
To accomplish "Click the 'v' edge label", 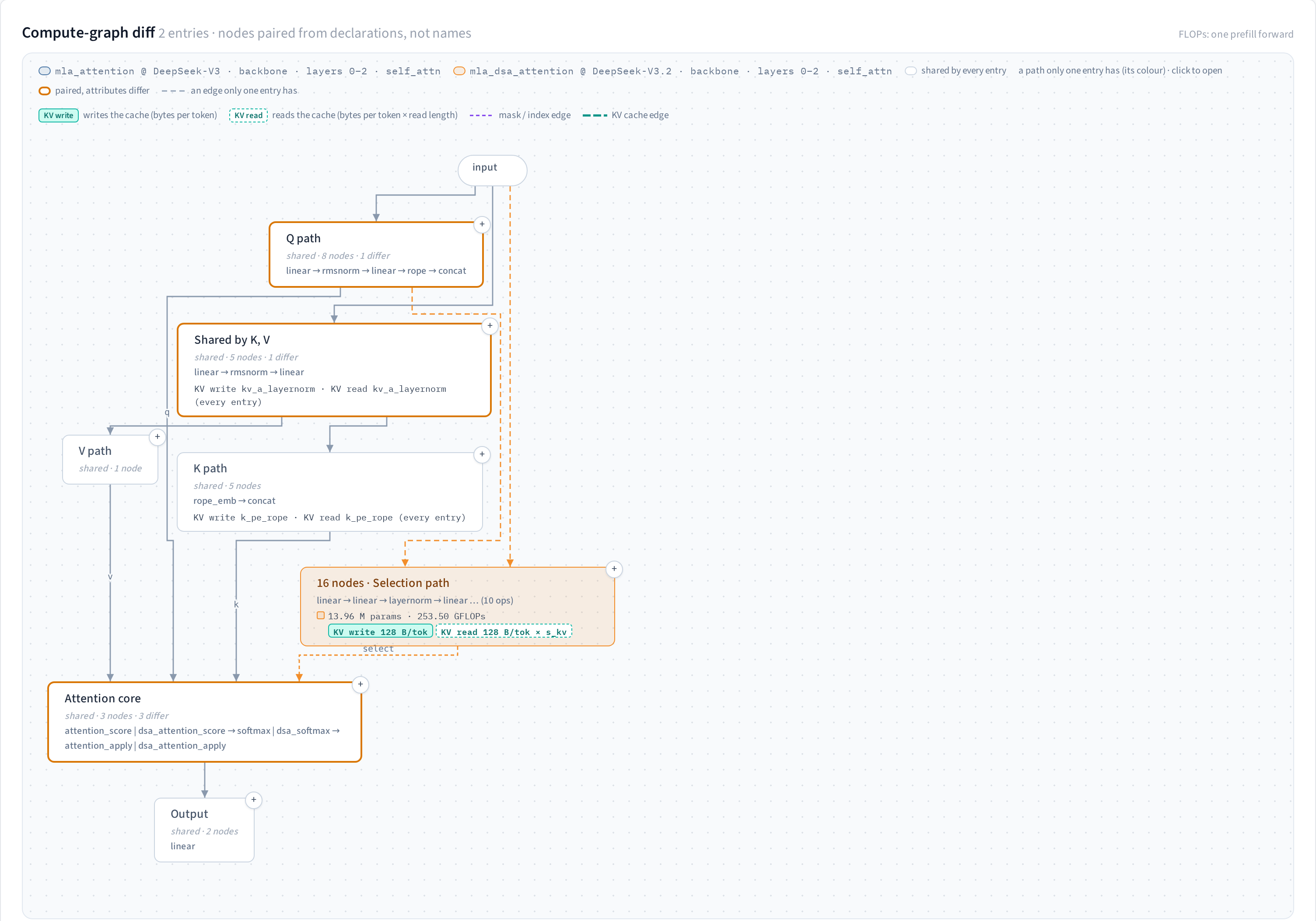I will [x=110, y=576].
